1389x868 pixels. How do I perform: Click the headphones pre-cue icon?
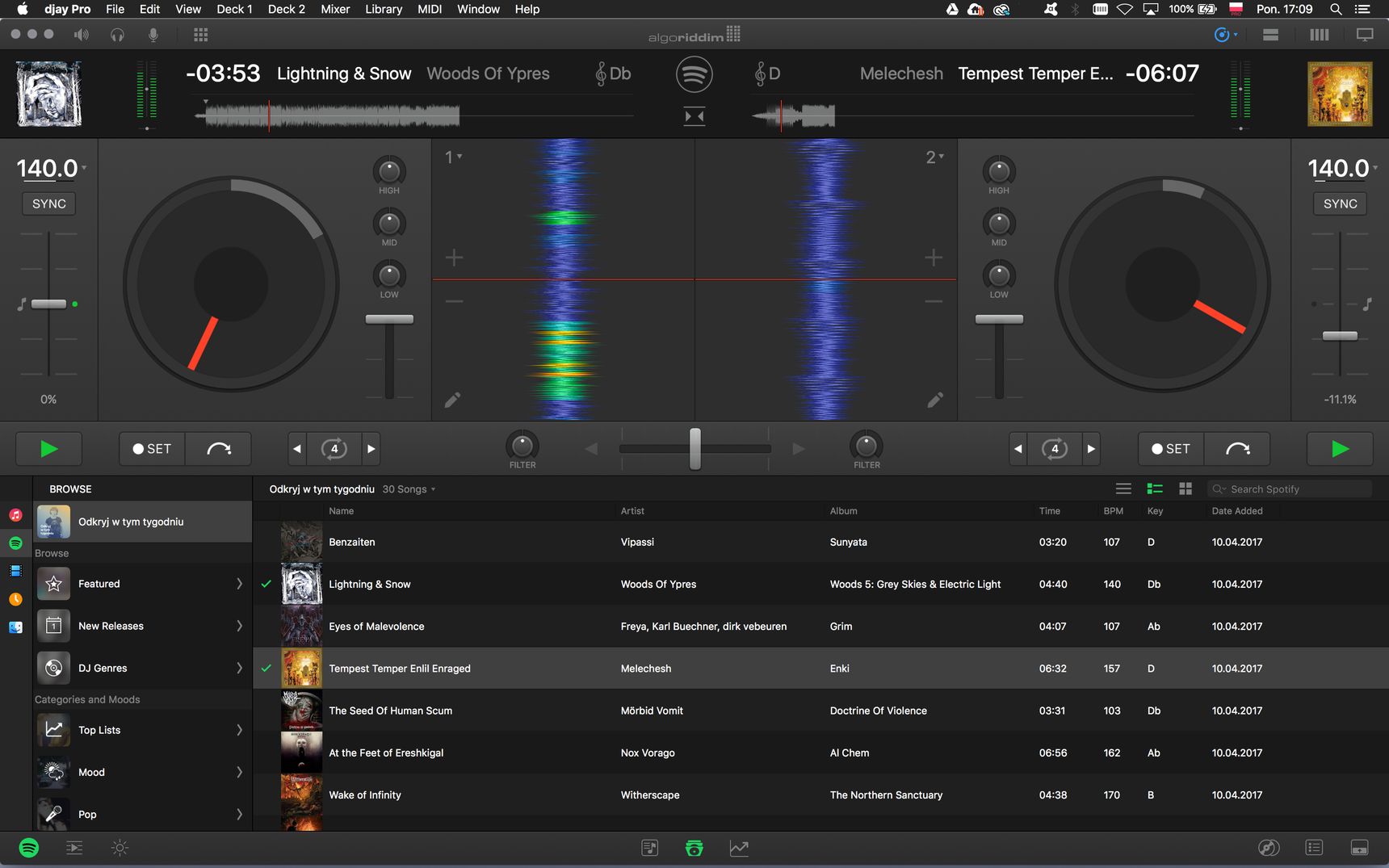click(117, 35)
